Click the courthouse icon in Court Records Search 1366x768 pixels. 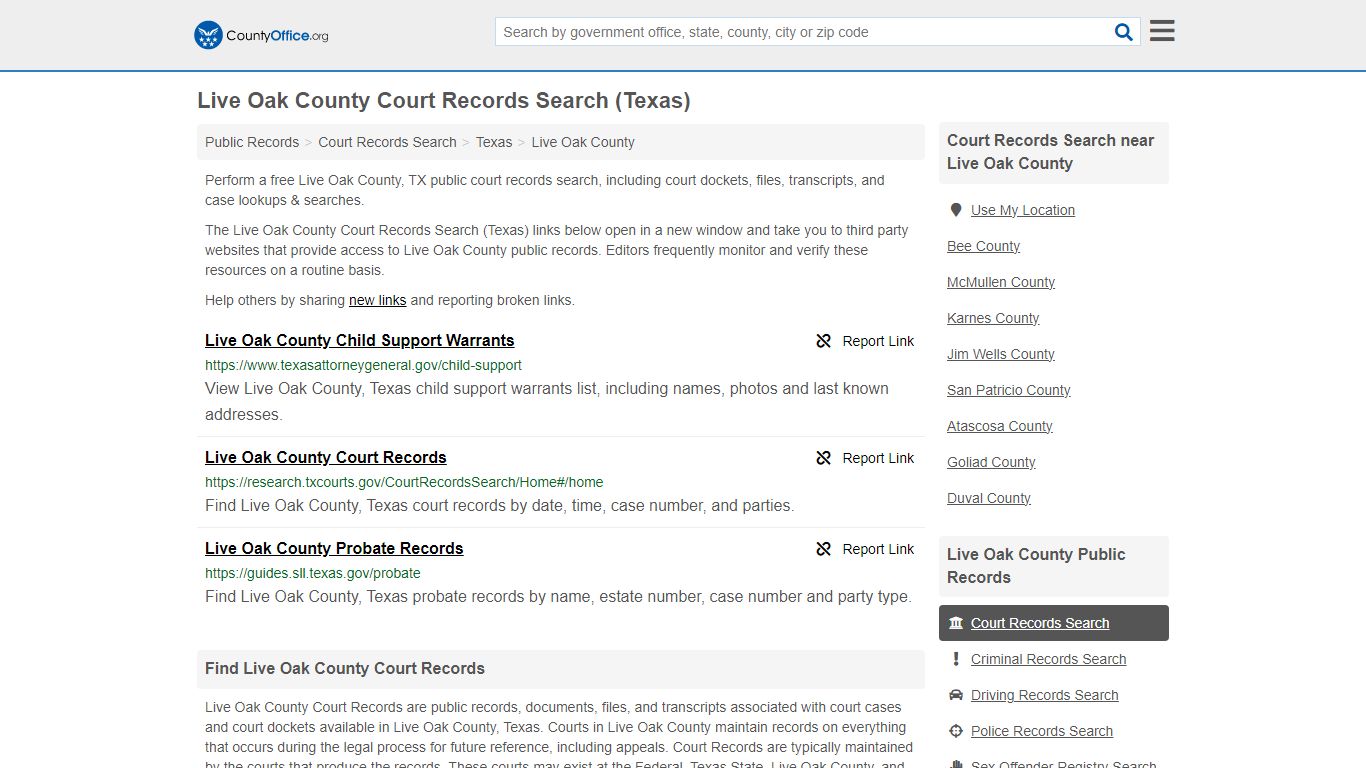(956, 623)
